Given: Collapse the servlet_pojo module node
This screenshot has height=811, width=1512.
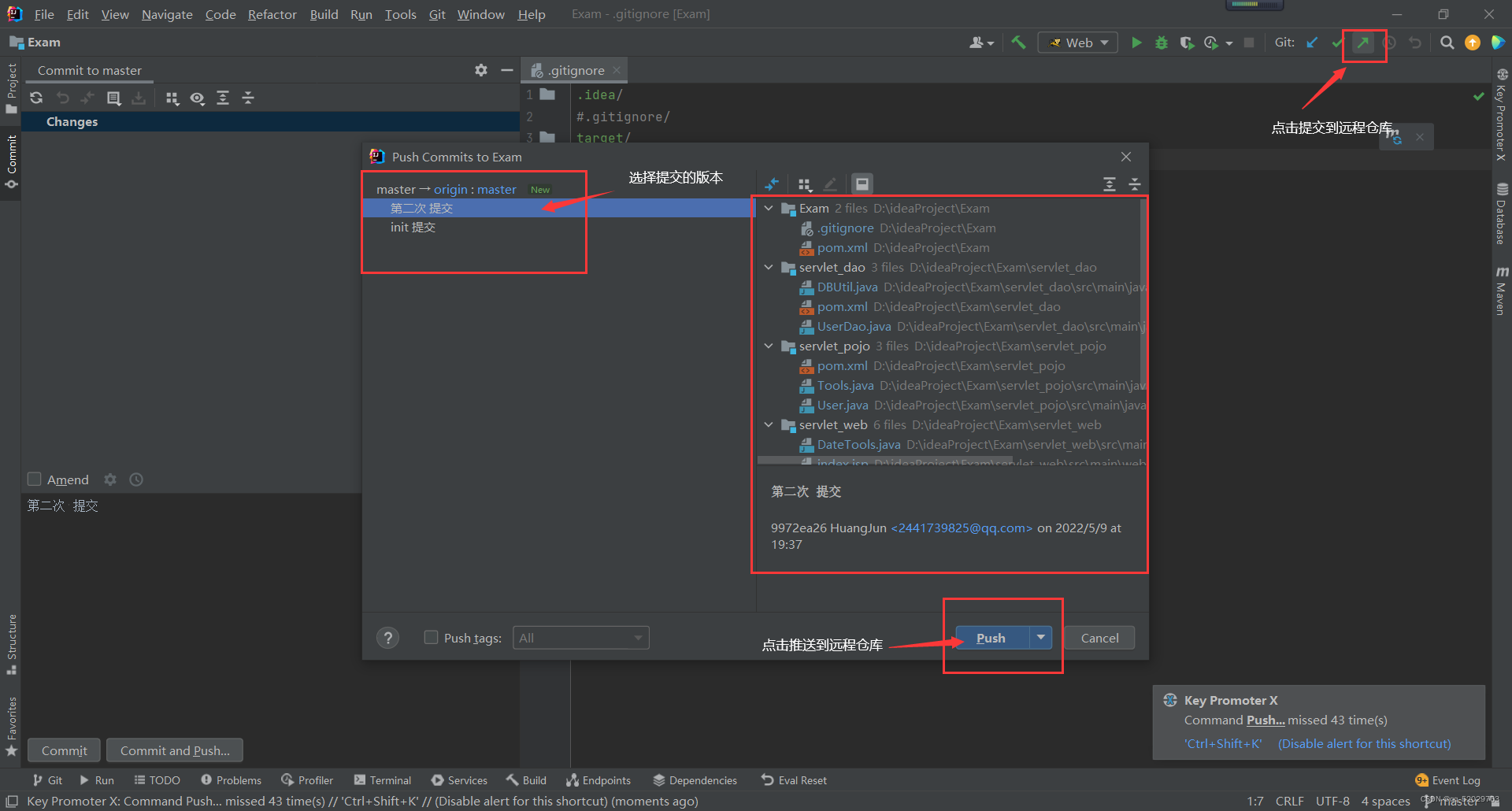Looking at the screenshot, I should pyautogui.click(x=769, y=346).
